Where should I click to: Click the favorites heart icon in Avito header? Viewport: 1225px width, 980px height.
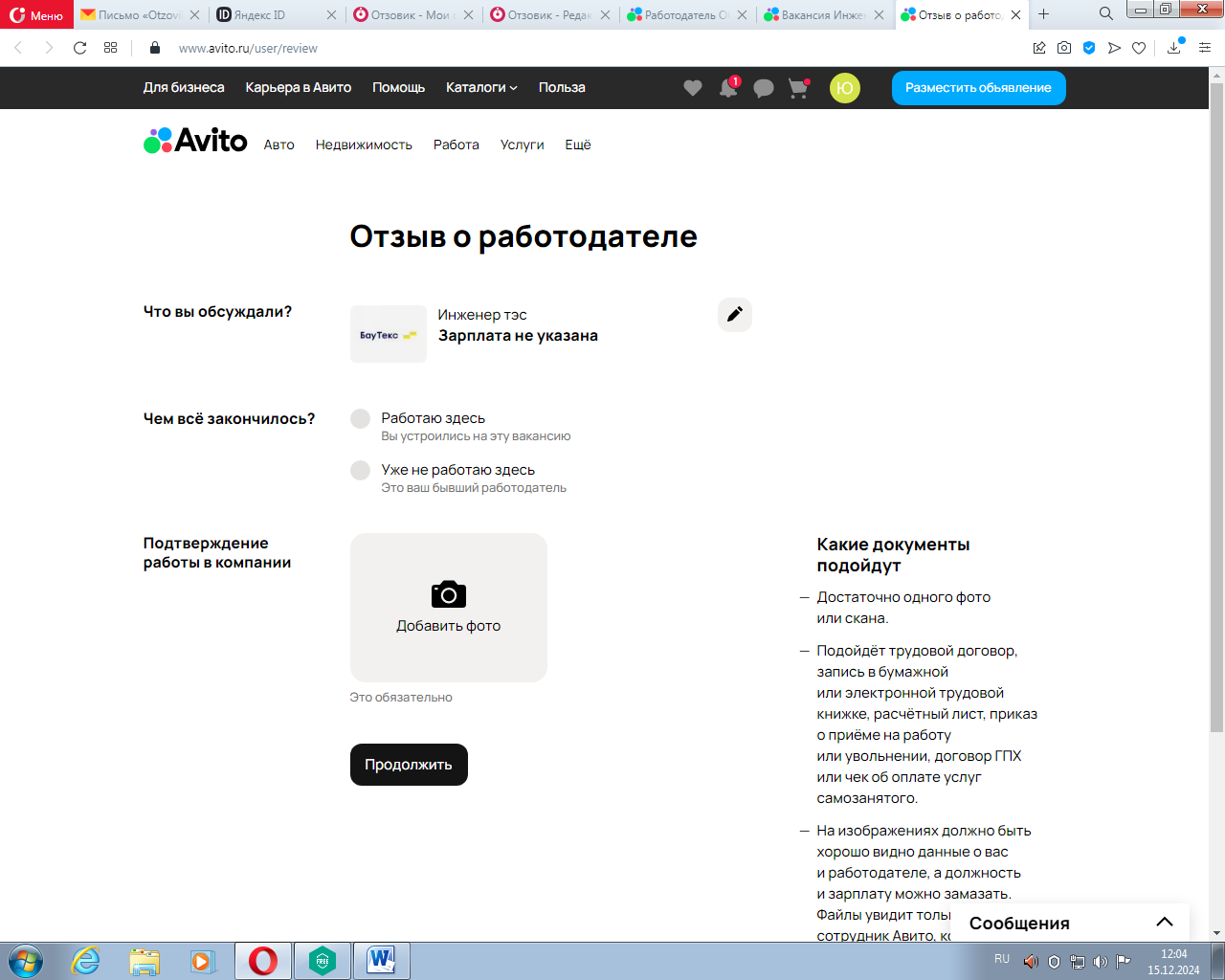pyautogui.click(x=693, y=88)
